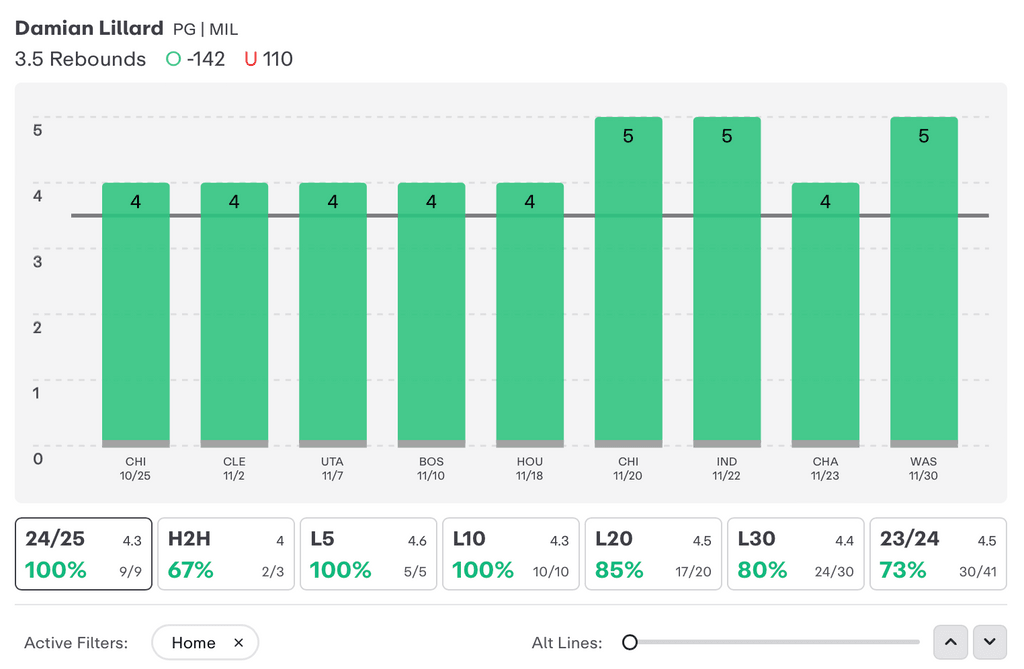Click the CHI 10/25 game bar

tap(136, 315)
